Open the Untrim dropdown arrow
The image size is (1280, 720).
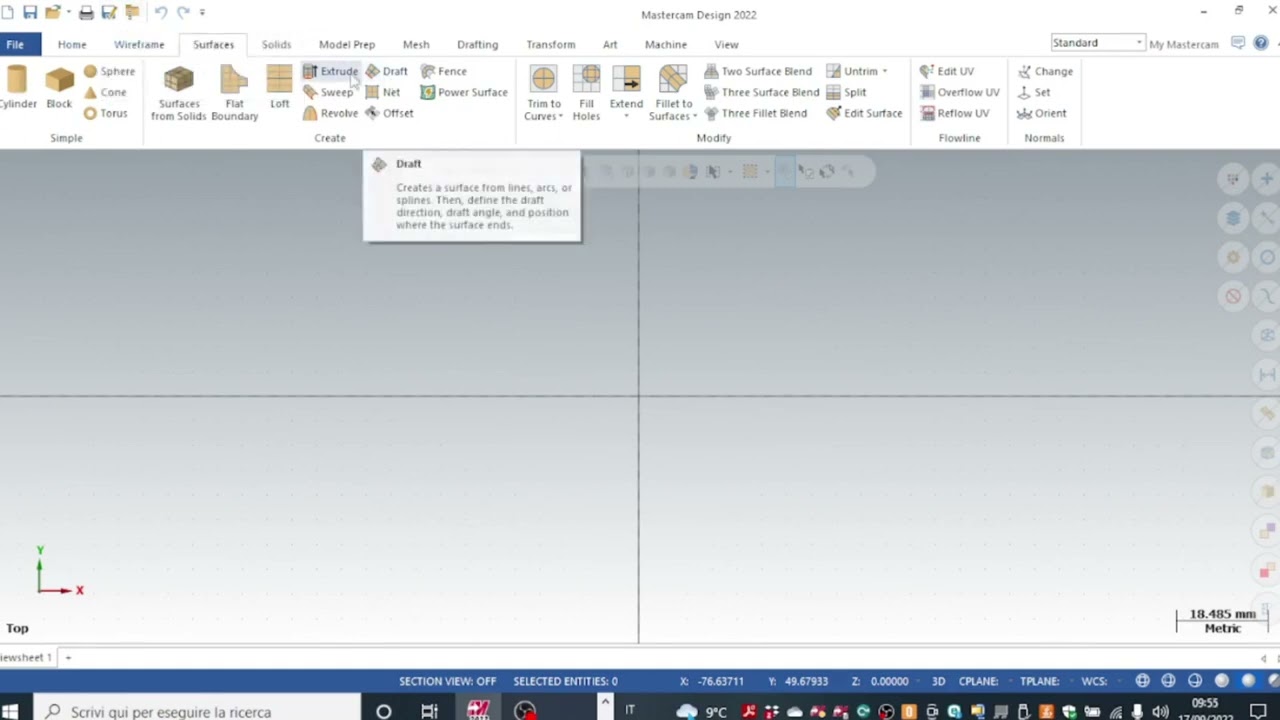[884, 71]
